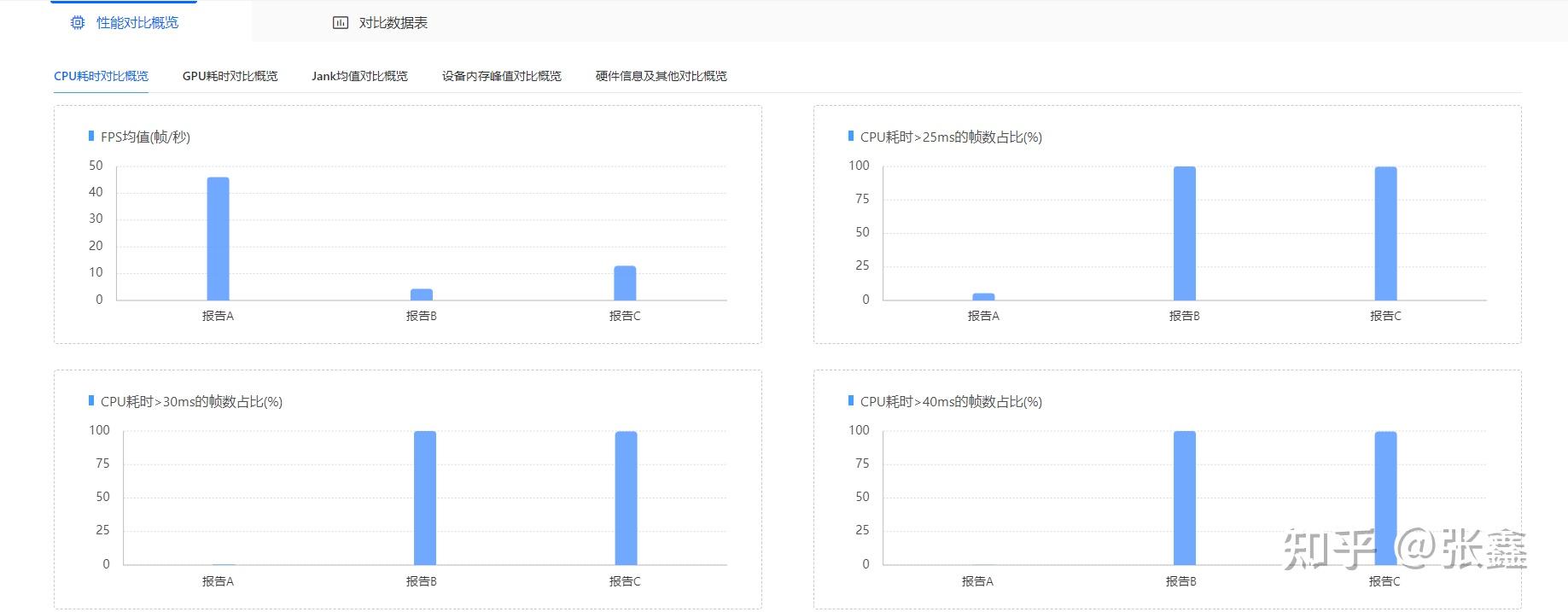This screenshot has height=612, width=1568.
Task: Click 报告A bar in FPS均值 chart
Action: [219, 238]
